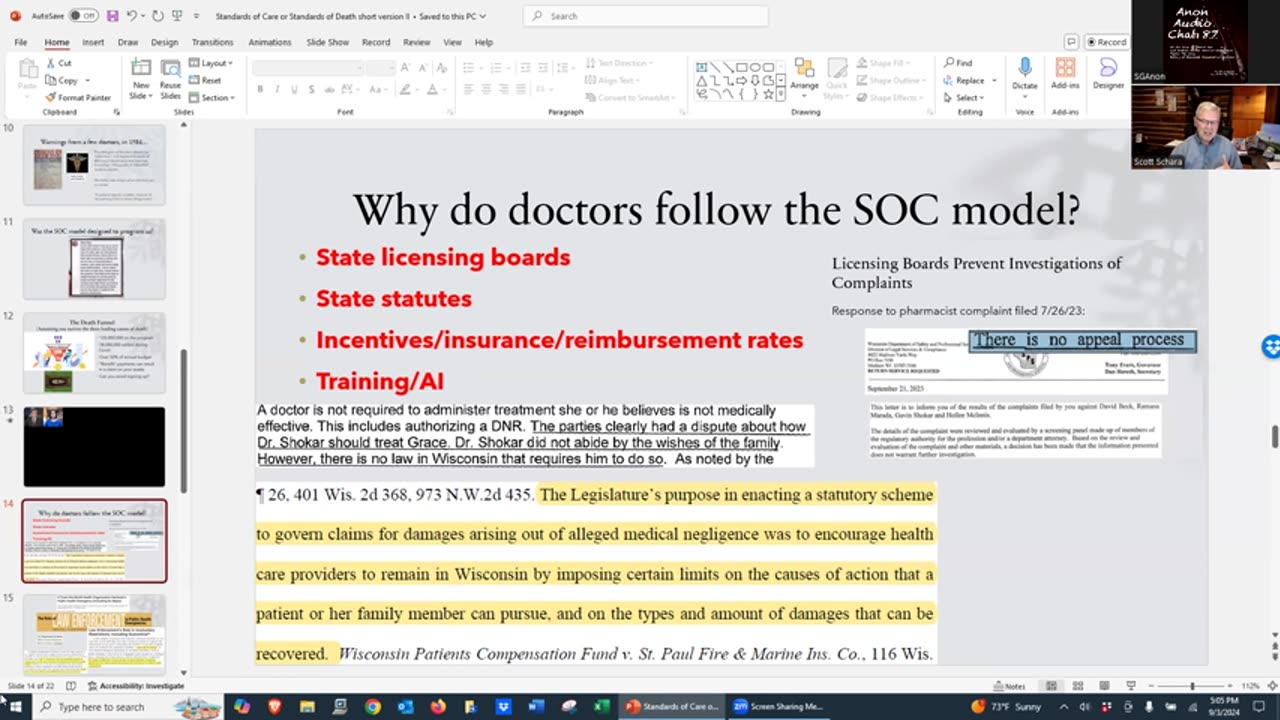Open the Review ribbon tab
1280x720 pixels.
click(x=416, y=42)
